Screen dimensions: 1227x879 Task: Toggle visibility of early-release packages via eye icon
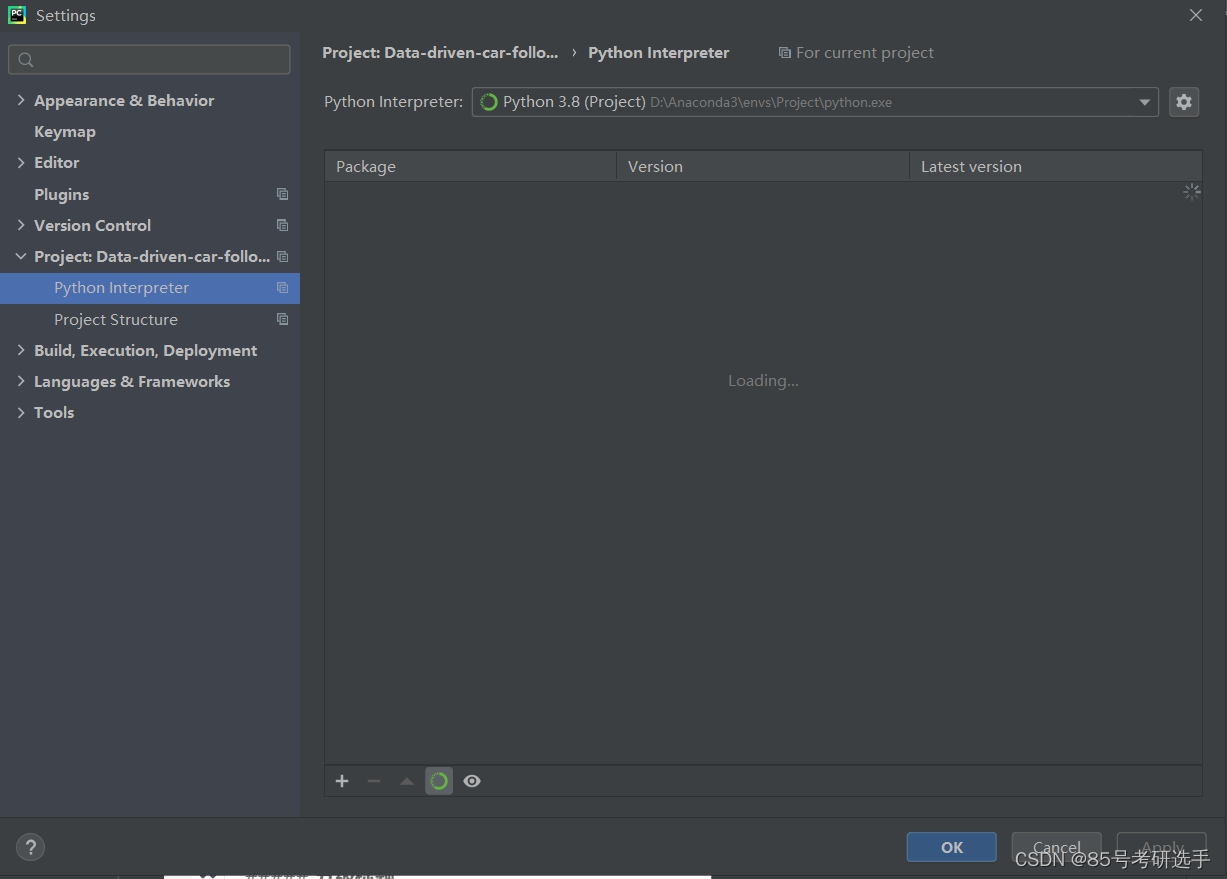pos(471,781)
